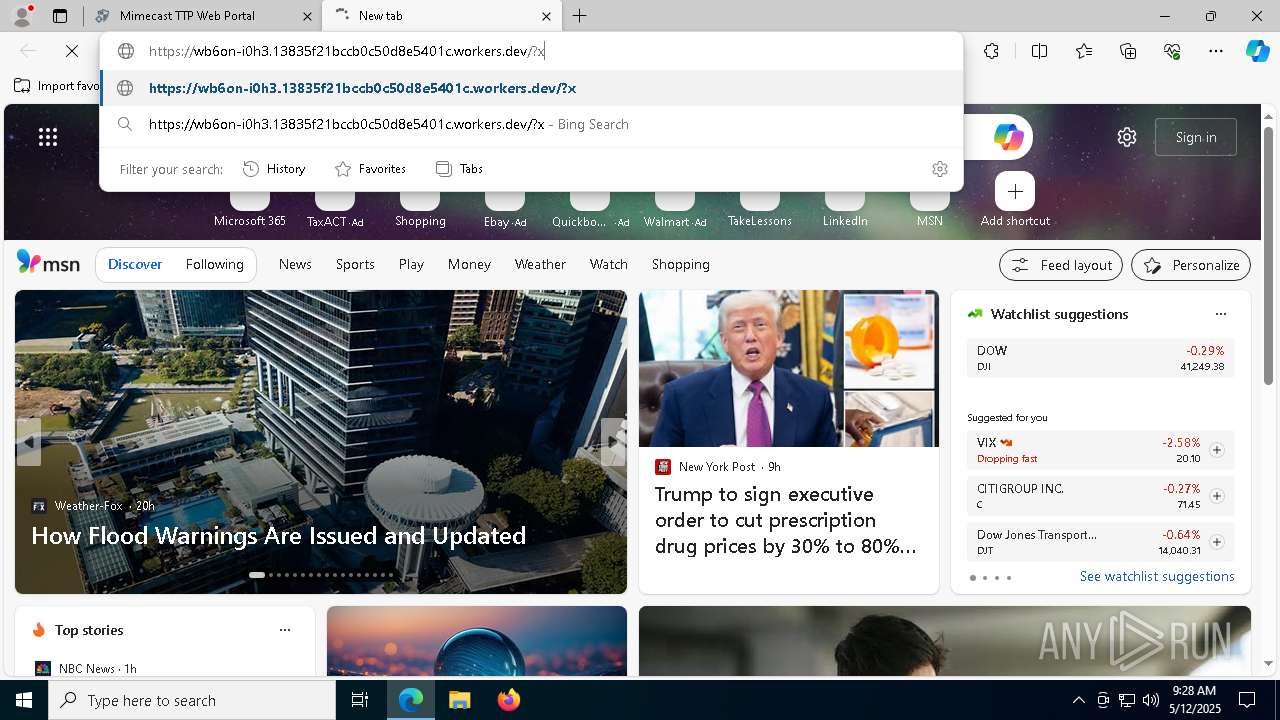Viewport: 1280px width, 720px height.
Task: Select the Discover feed tab
Action: point(135,264)
